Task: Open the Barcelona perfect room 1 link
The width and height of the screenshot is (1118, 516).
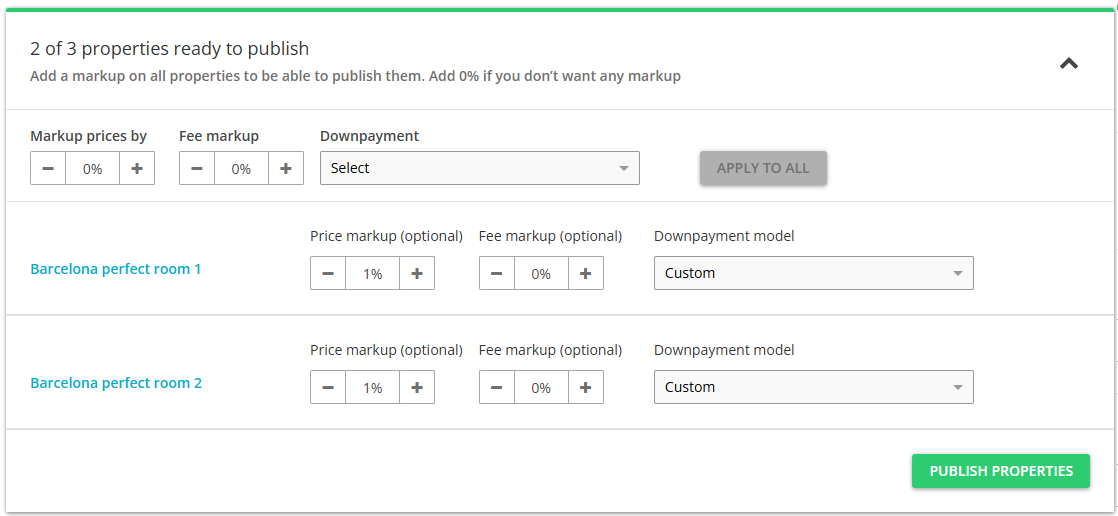Action: coord(116,269)
